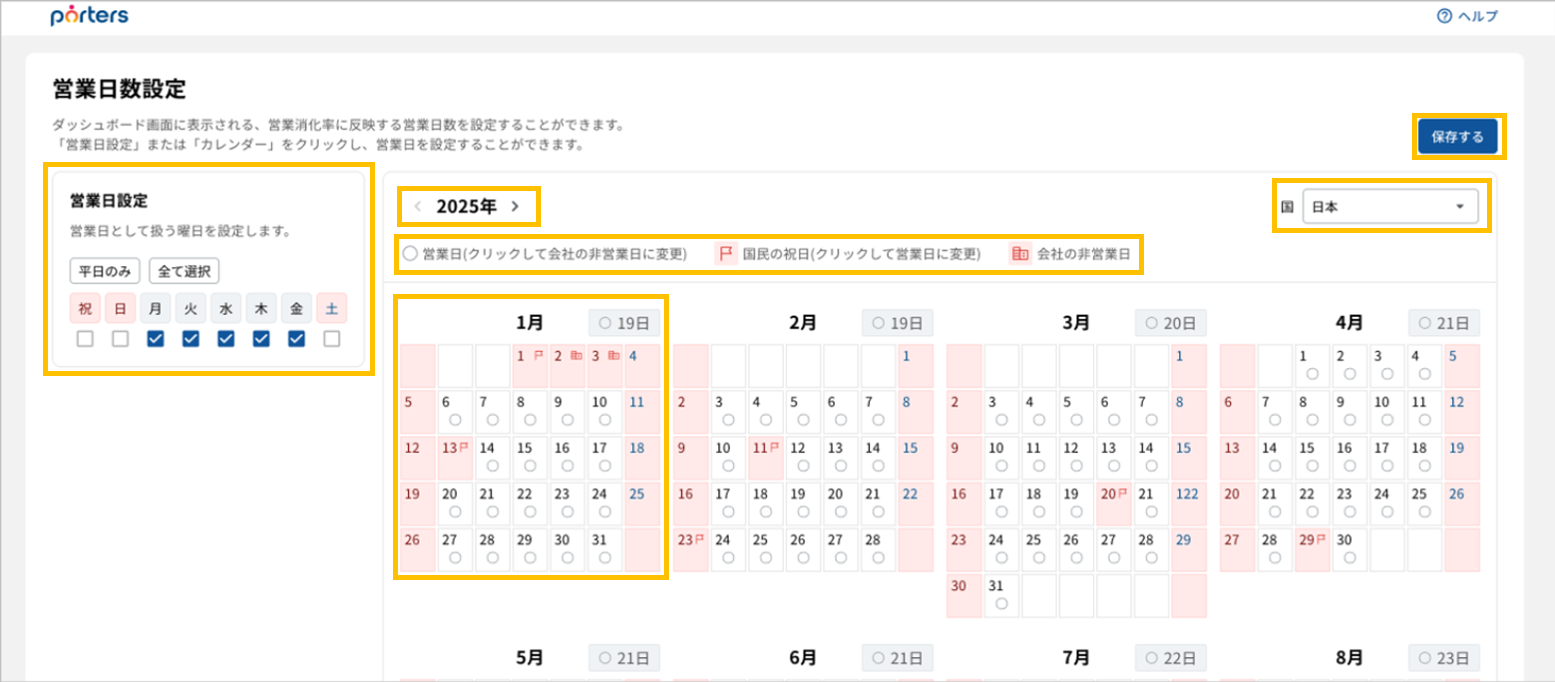Toggle the business day circle on January 6

[x=456, y=419]
